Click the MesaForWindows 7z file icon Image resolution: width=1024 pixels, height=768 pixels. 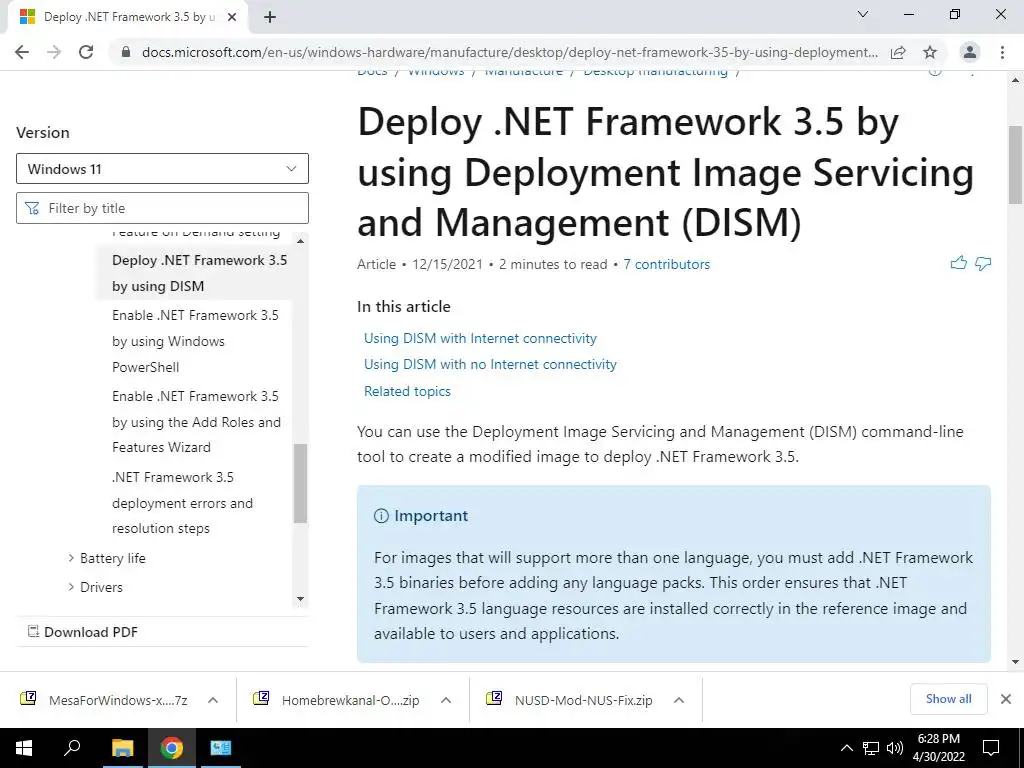(28, 699)
